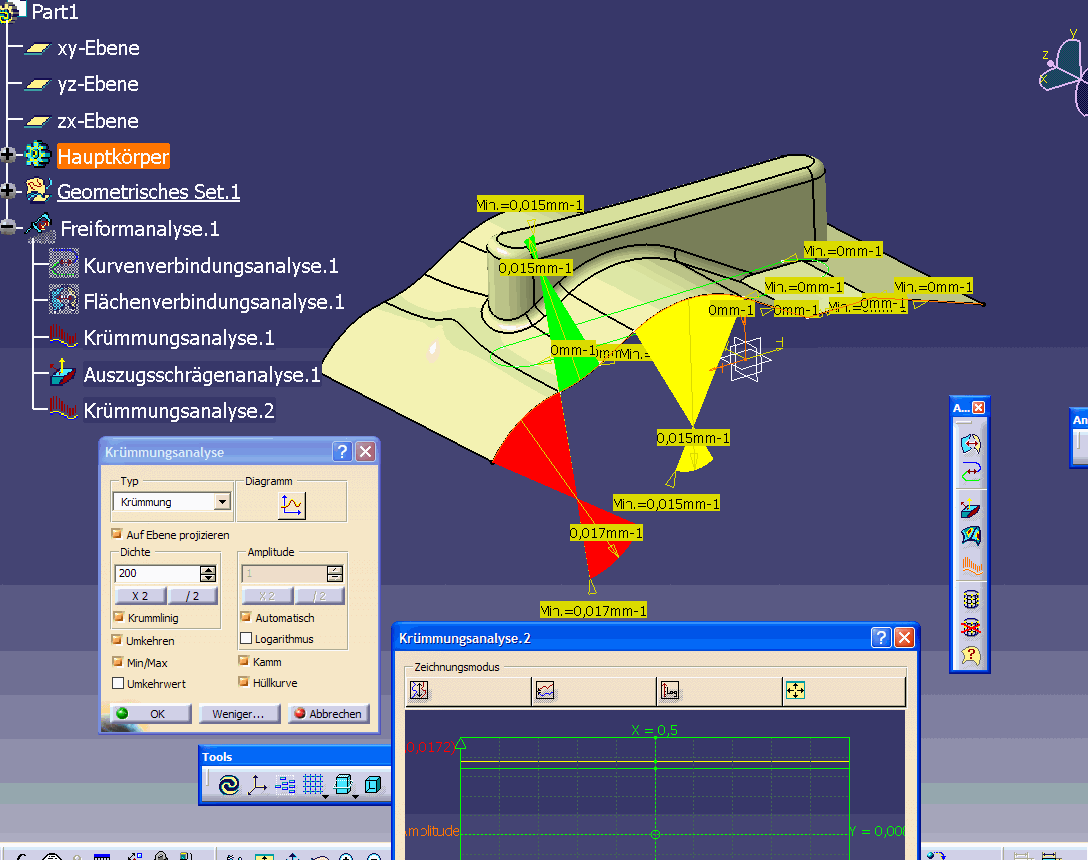Select Krümmungsanalyse.1 in the tree

click(x=179, y=338)
